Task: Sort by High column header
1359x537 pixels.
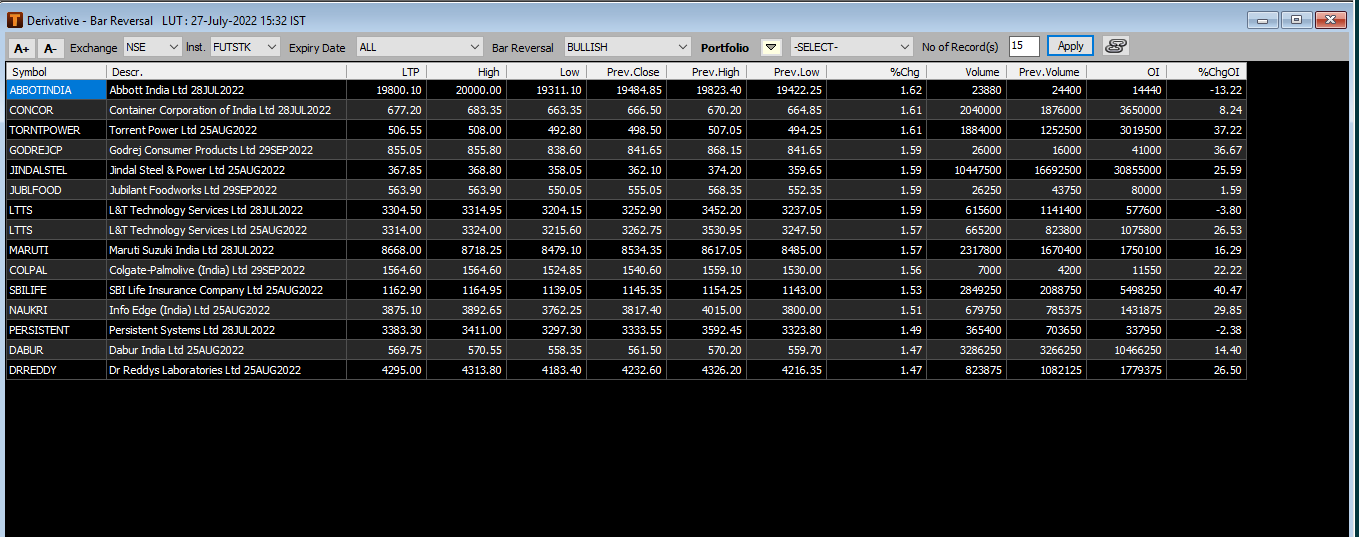Action: [x=466, y=72]
